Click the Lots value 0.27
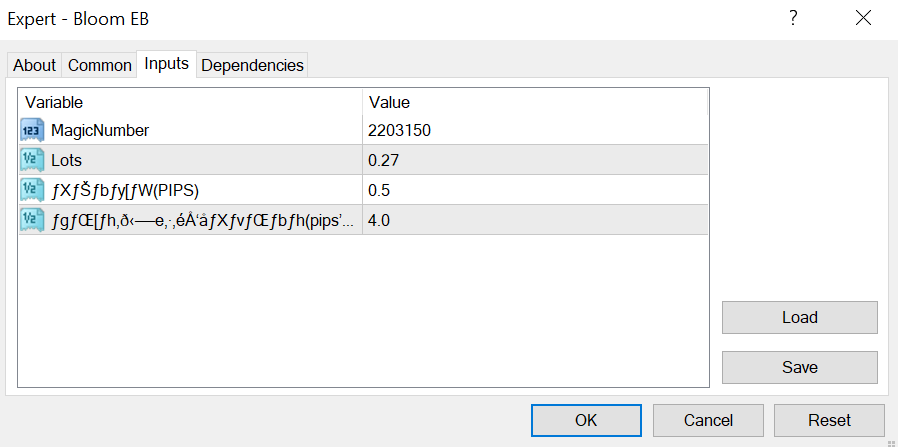Viewport: 898px width, 447px height. 385,160
